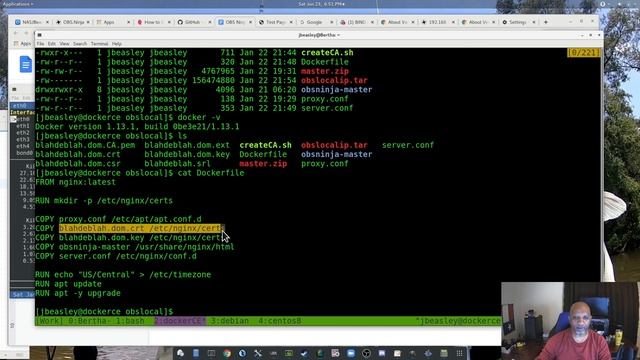
Task: Click the COPY proxy.conf /etc/apt/apt.conf.d line
Action: [118, 219]
